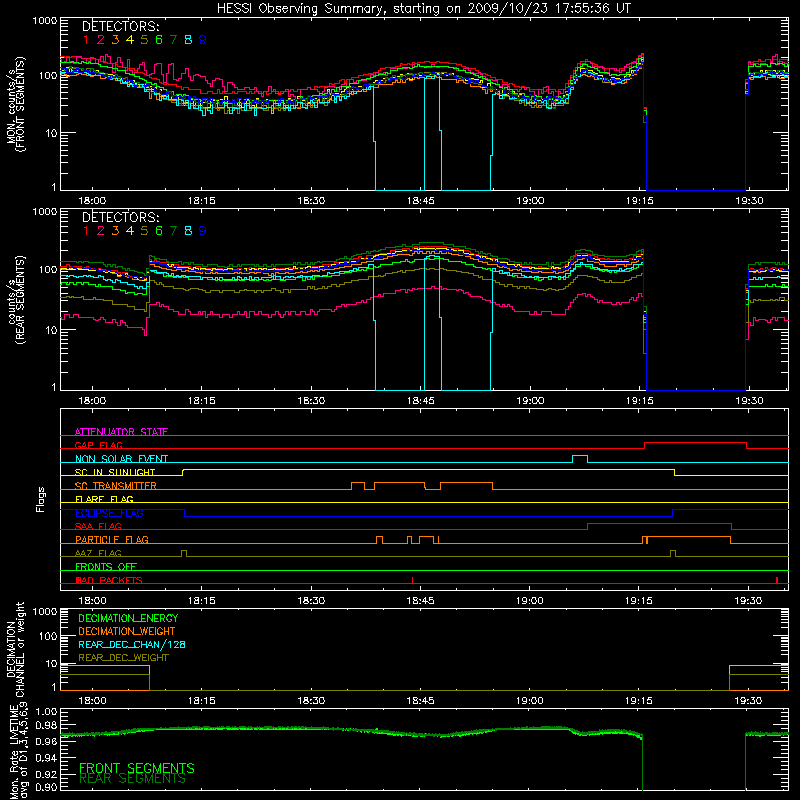
Task: Click the ECLIPSE FLAG label
Action: 109,513
